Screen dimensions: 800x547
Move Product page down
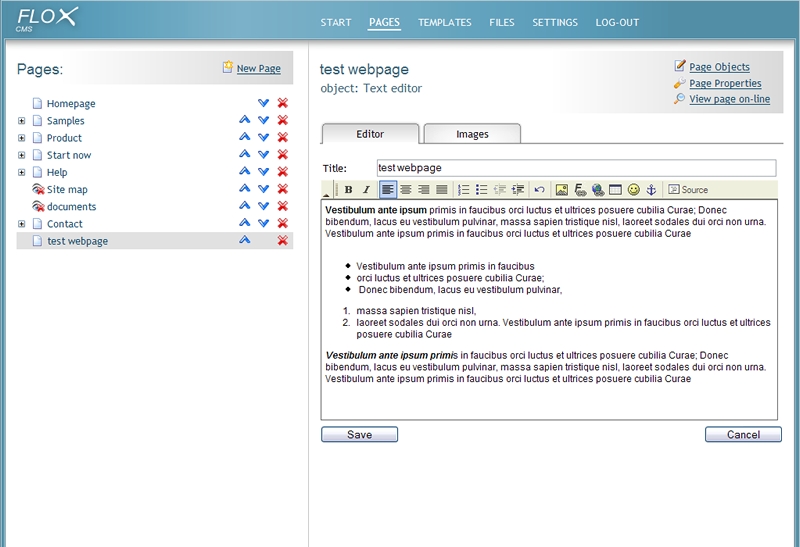pyautogui.click(x=263, y=137)
